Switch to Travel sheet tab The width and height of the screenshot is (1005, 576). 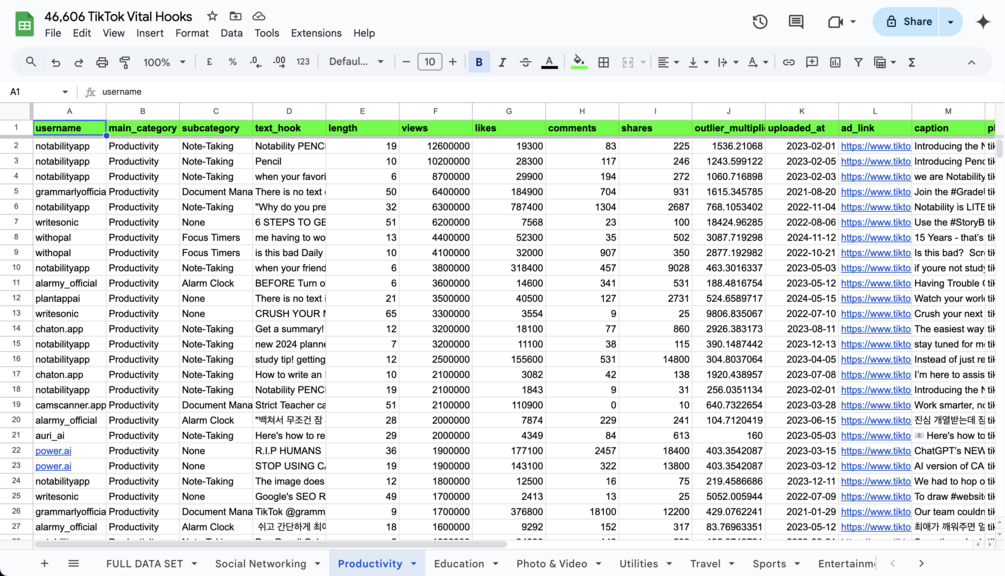click(705, 563)
